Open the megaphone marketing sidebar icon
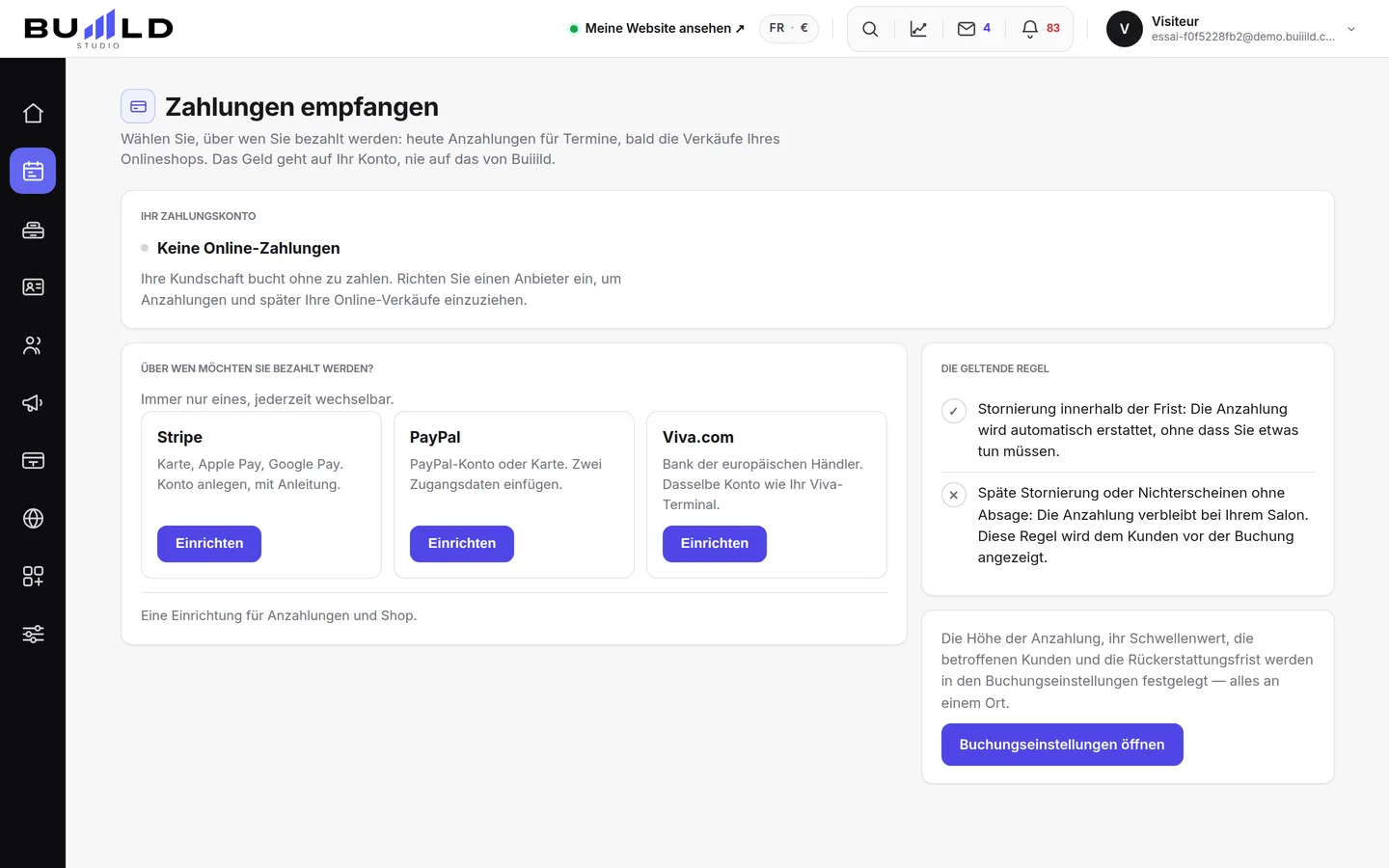The image size is (1389, 868). click(33, 403)
